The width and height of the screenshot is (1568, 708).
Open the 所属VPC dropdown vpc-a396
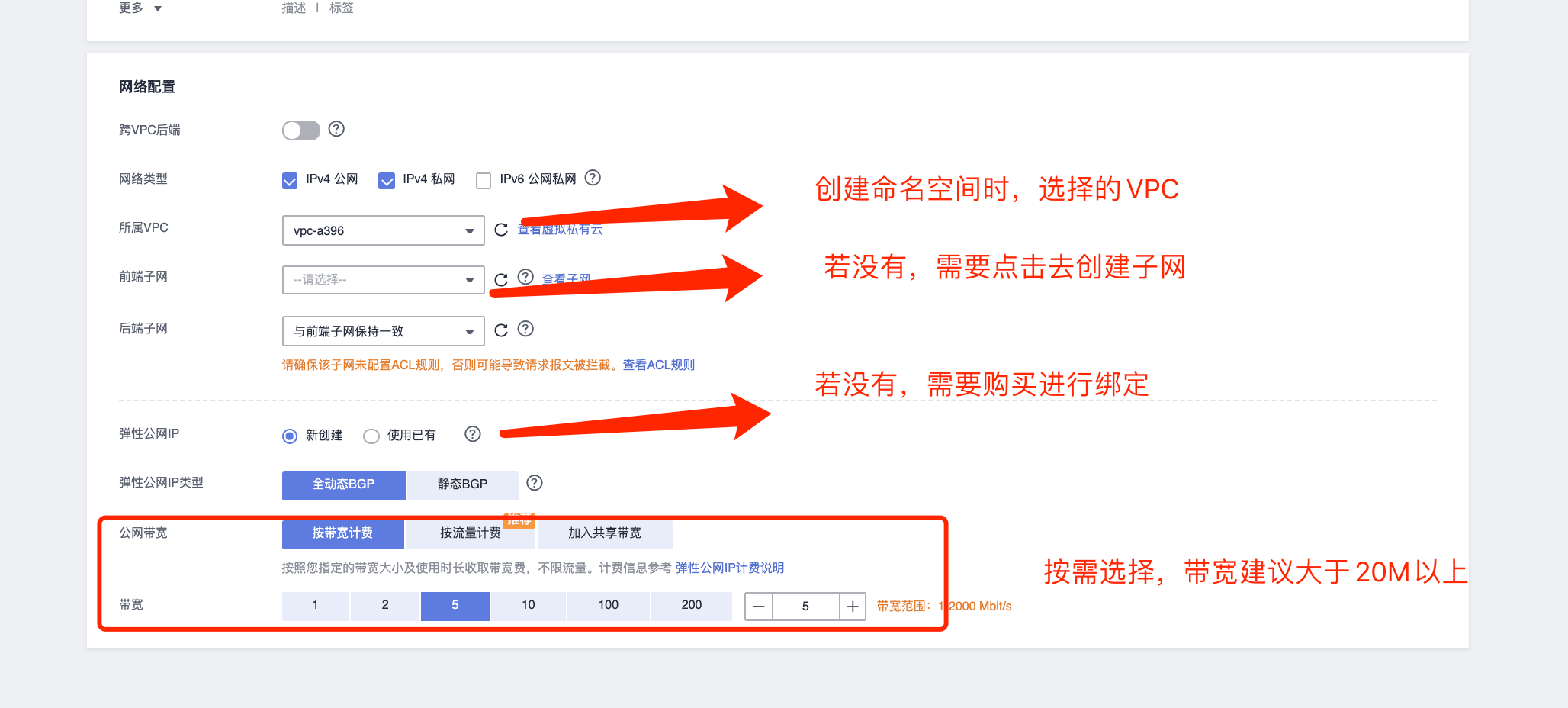click(383, 230)
